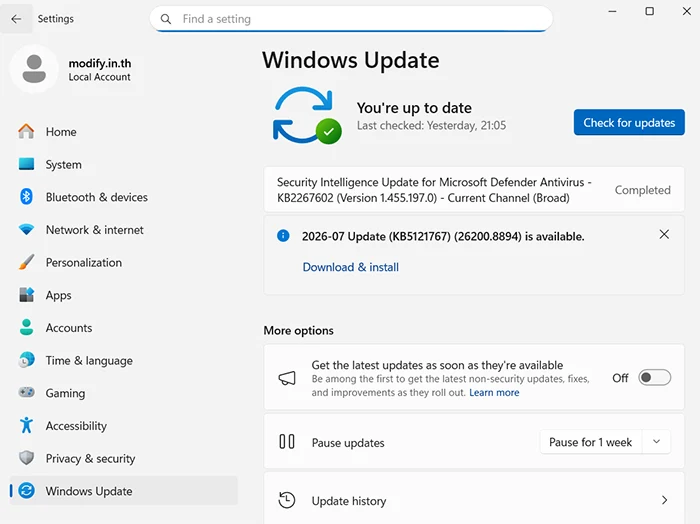Click the Time & language globe icon

point(26,360)
